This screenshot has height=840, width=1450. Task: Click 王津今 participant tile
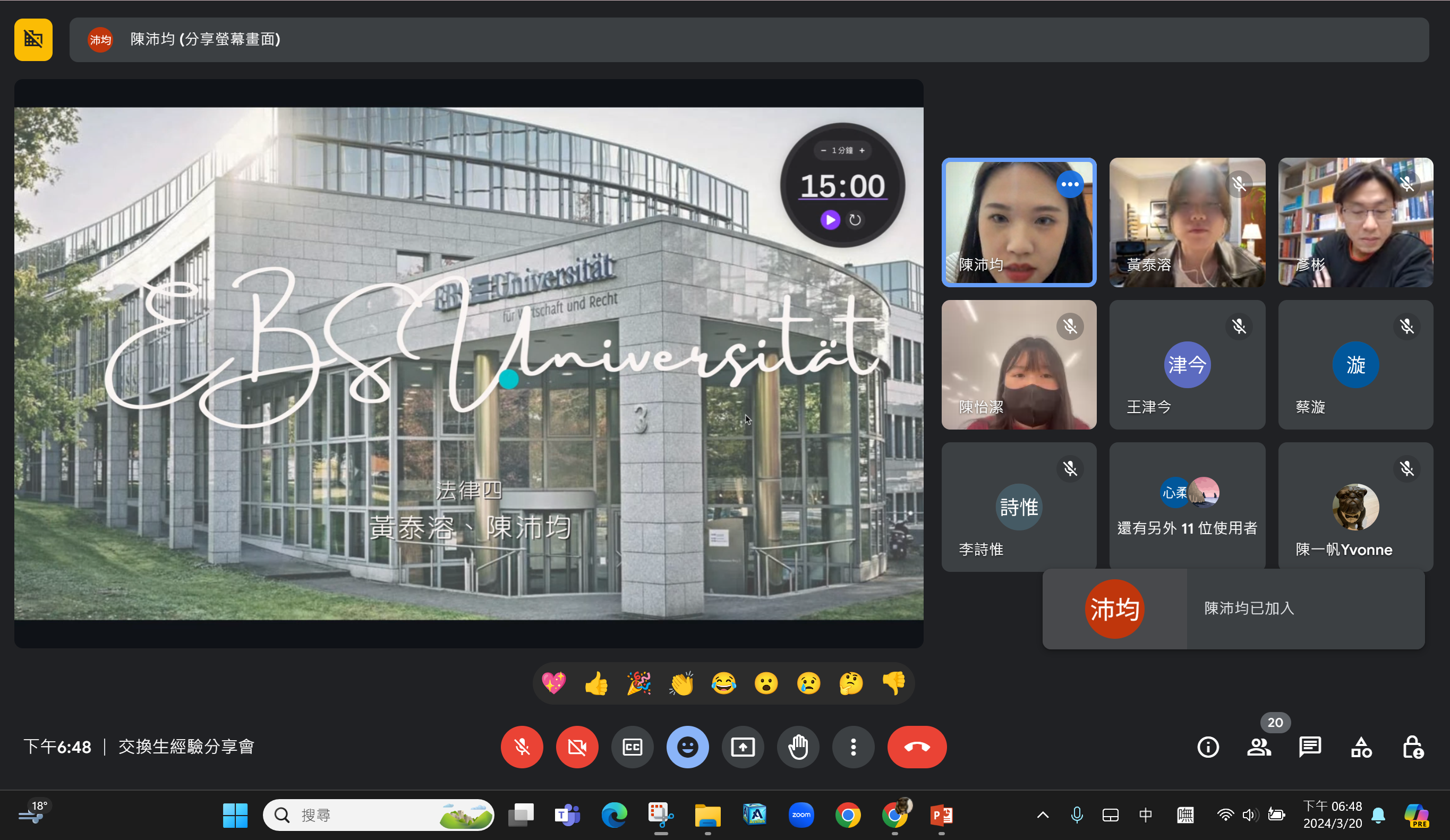point(1187,364)
